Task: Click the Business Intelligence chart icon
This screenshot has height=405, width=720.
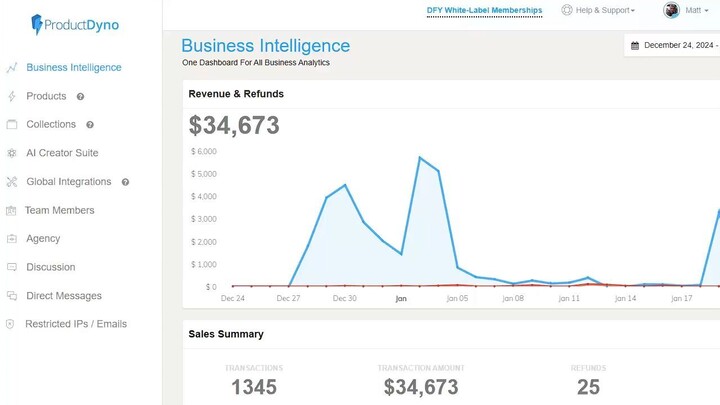Action: 11,68
